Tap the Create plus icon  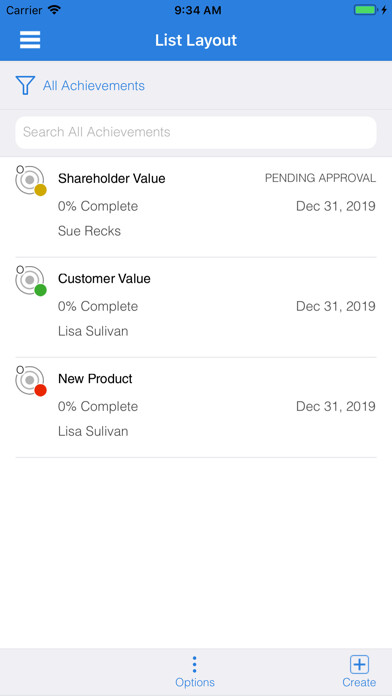tap(359, 664)
